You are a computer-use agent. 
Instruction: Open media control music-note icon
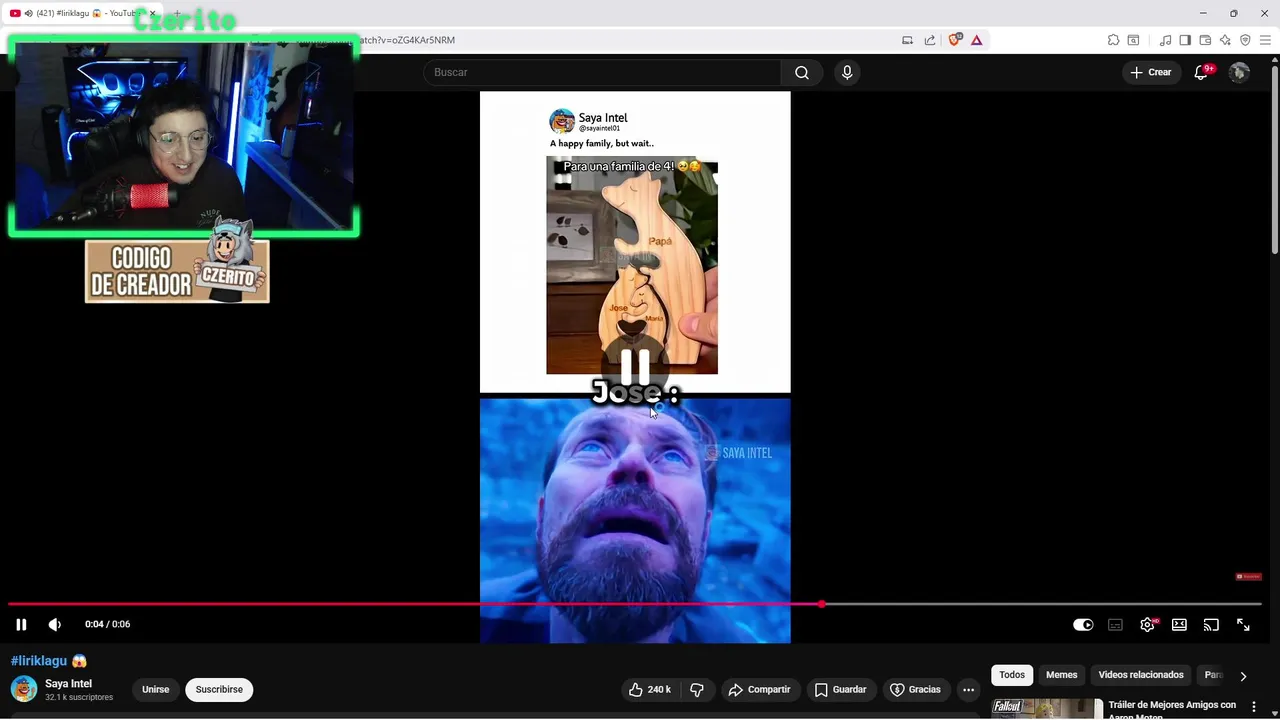point(1165,40)
